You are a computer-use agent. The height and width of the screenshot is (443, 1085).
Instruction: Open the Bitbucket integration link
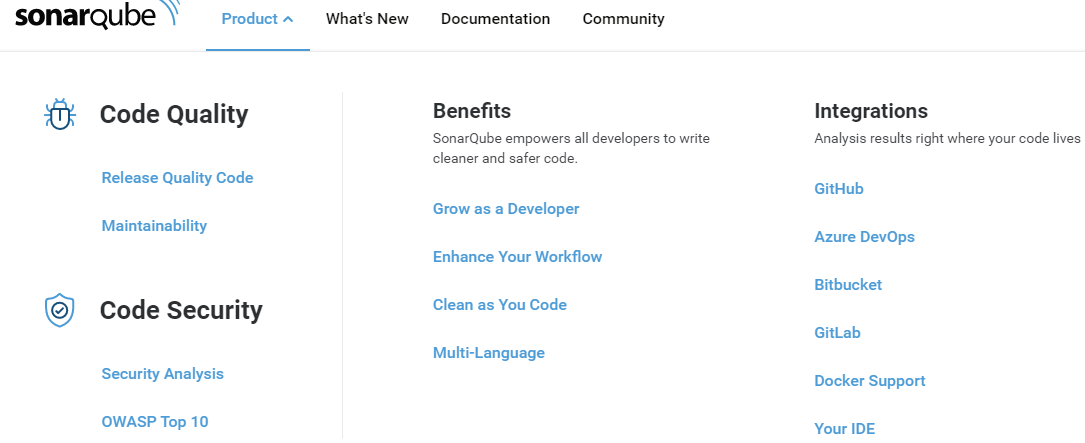tap(848, 284)
